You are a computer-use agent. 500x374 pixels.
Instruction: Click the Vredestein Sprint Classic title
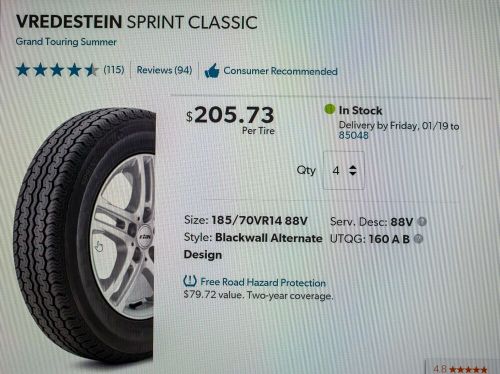[137, 22]
